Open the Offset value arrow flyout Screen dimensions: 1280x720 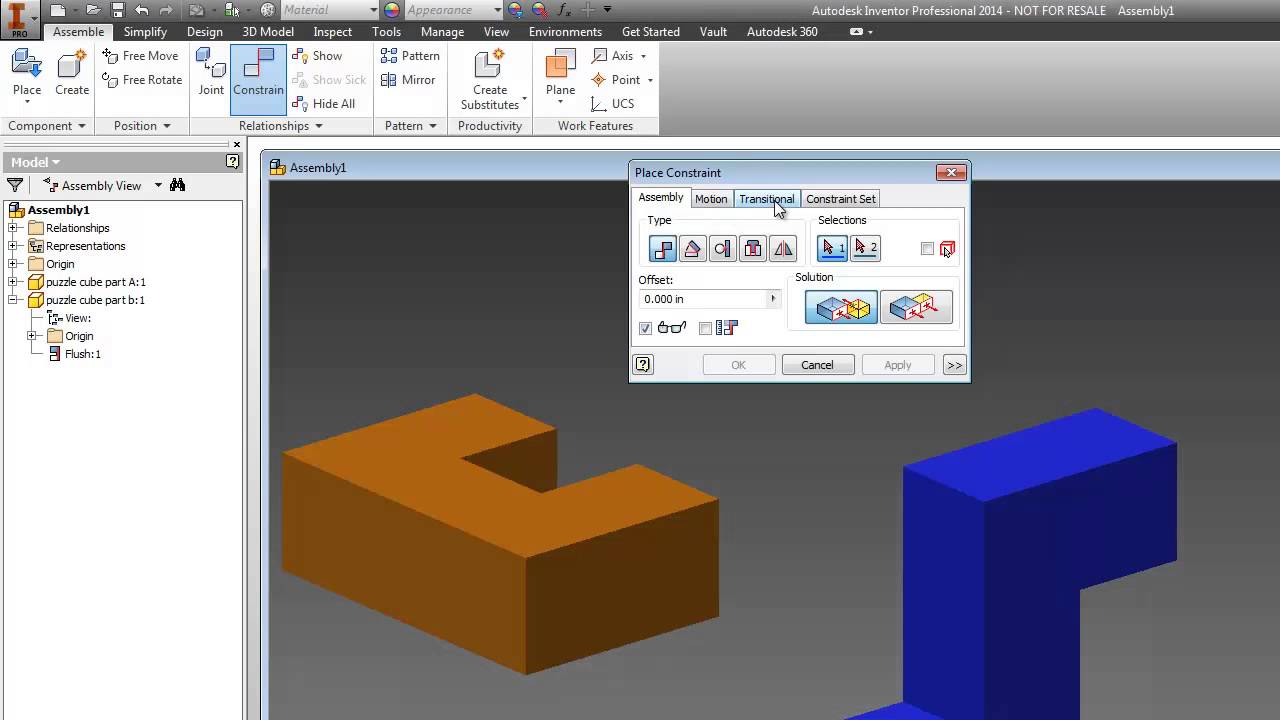coord(772,299)
